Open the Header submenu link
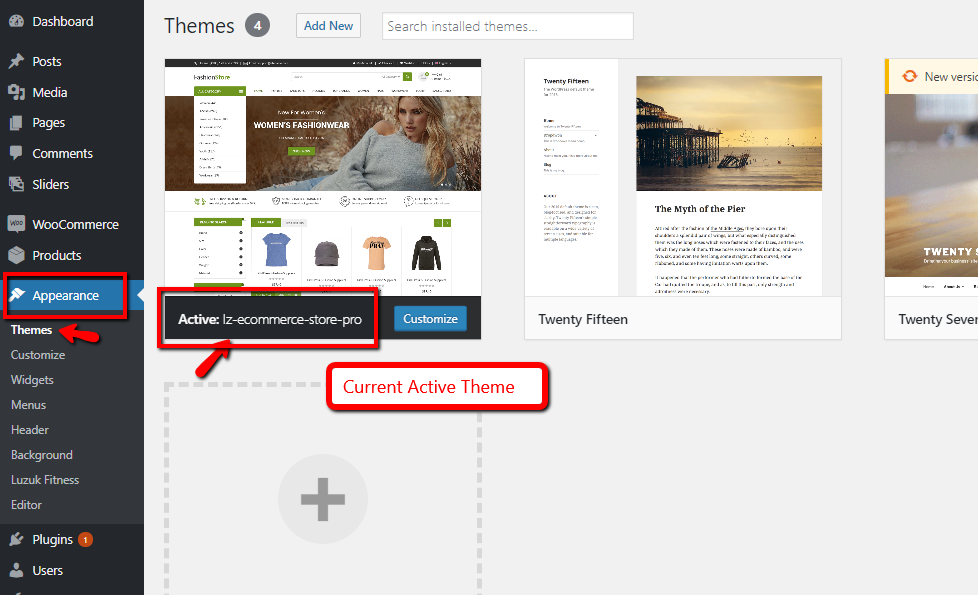Image resolution: width=978 pixels, height=595 pixels. point(30,430)
